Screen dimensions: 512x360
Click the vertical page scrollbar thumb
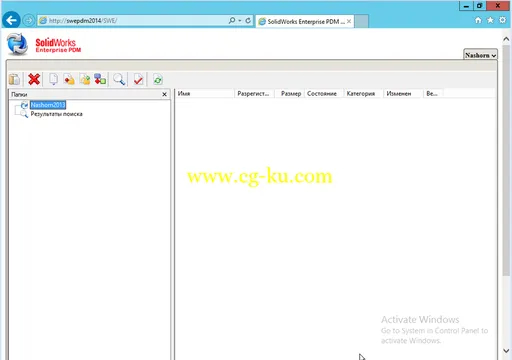click(506, 160)
